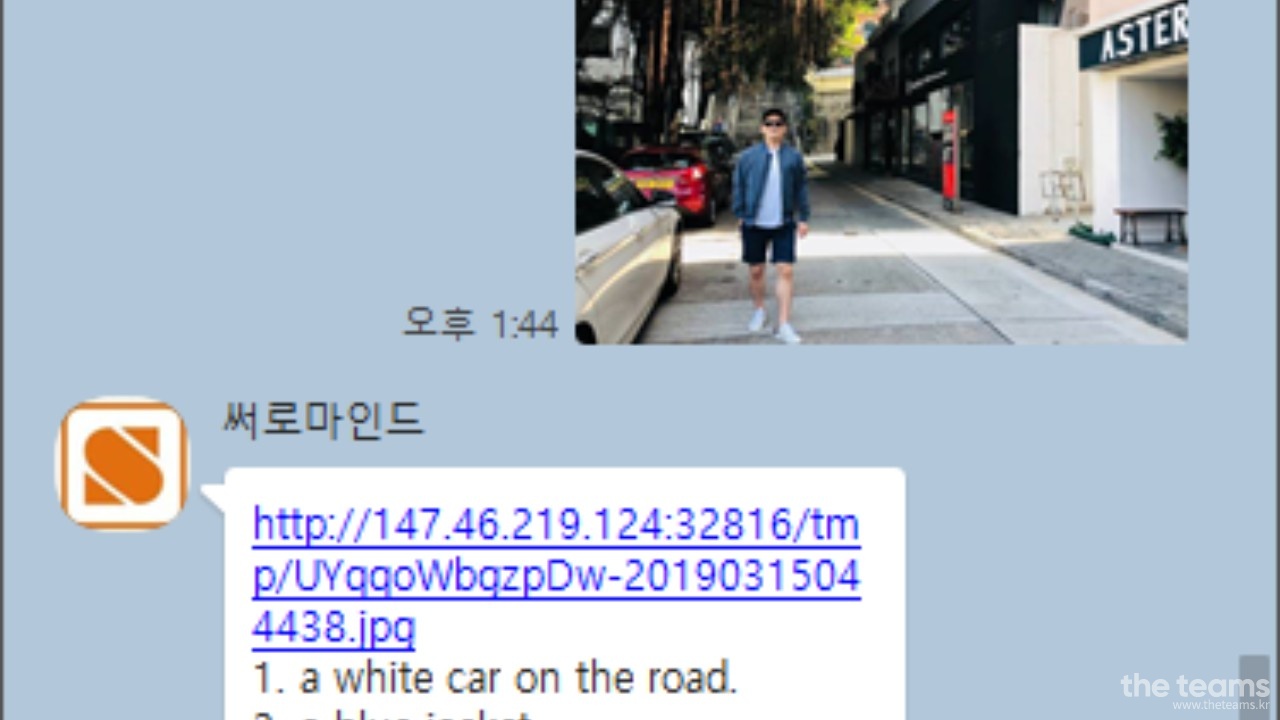Click the partially visible second caption line
The width and height of the screenshot is (1280, 720).
pyautogui.click(x=390, y=714)
